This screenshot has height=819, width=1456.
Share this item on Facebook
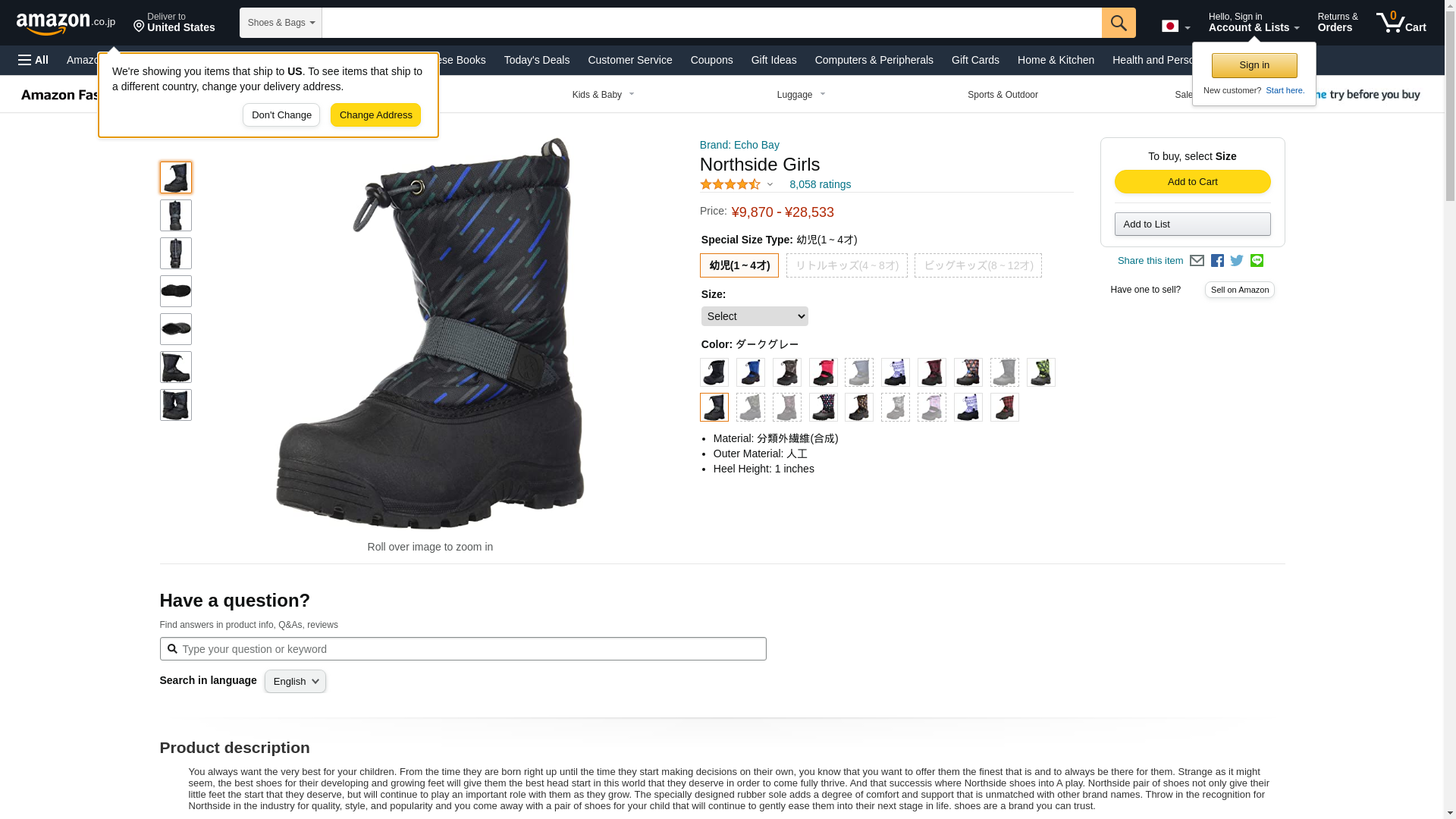[x=1217, y=261]
